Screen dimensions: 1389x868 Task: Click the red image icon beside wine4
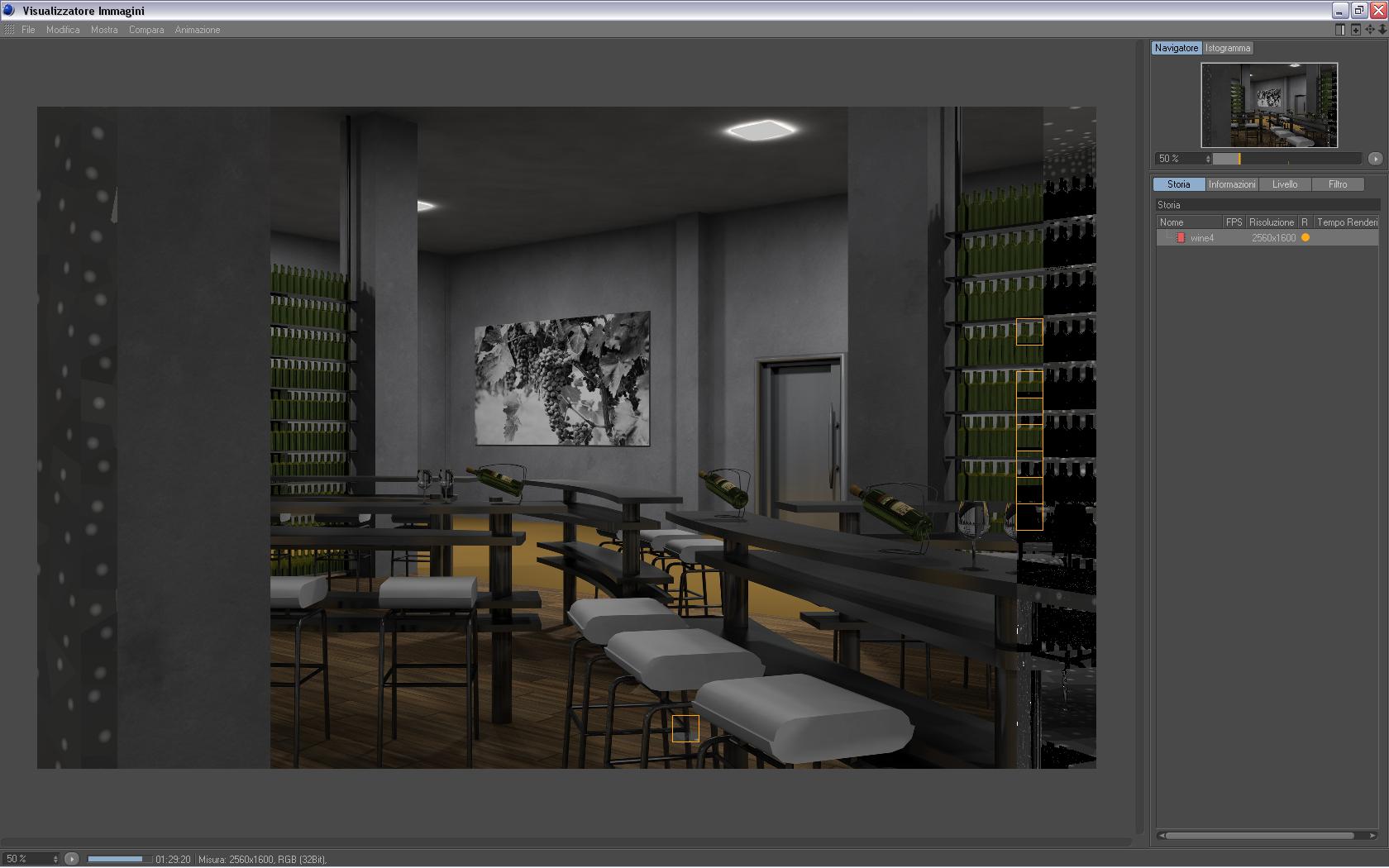(x=1181, y=238)
